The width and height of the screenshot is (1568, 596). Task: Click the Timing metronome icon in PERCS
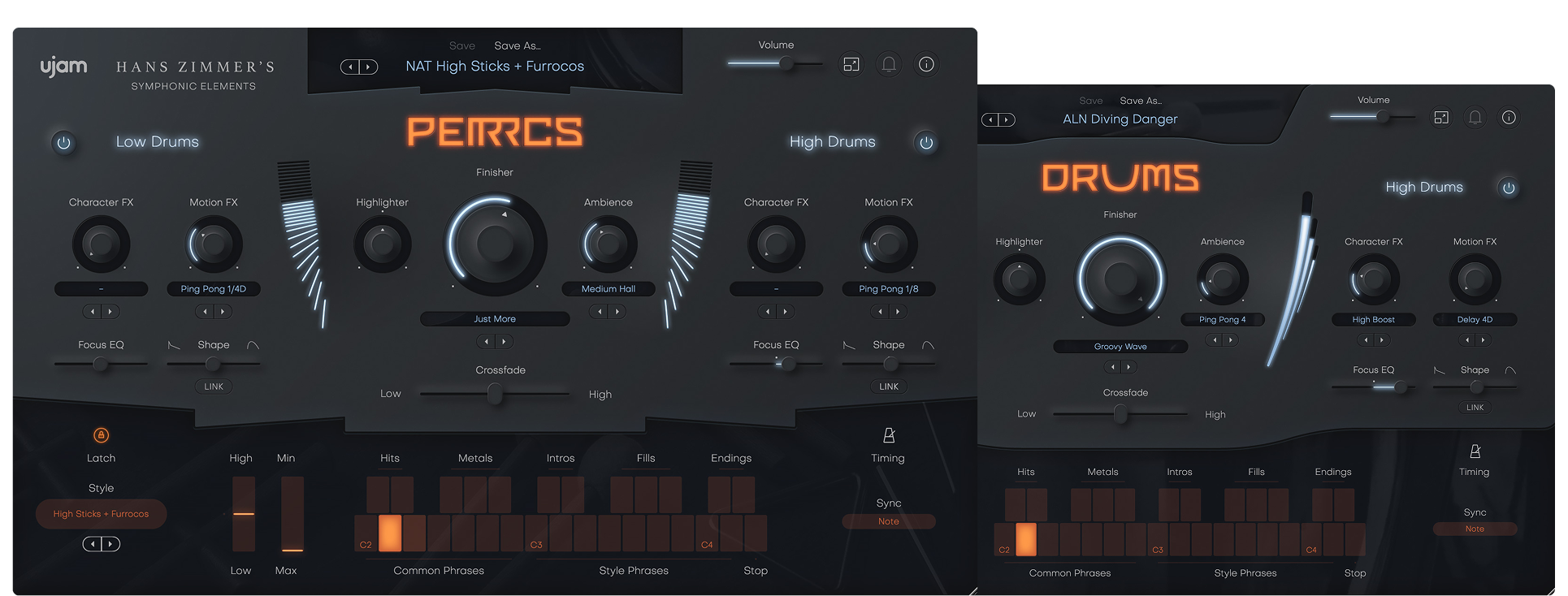889,435
